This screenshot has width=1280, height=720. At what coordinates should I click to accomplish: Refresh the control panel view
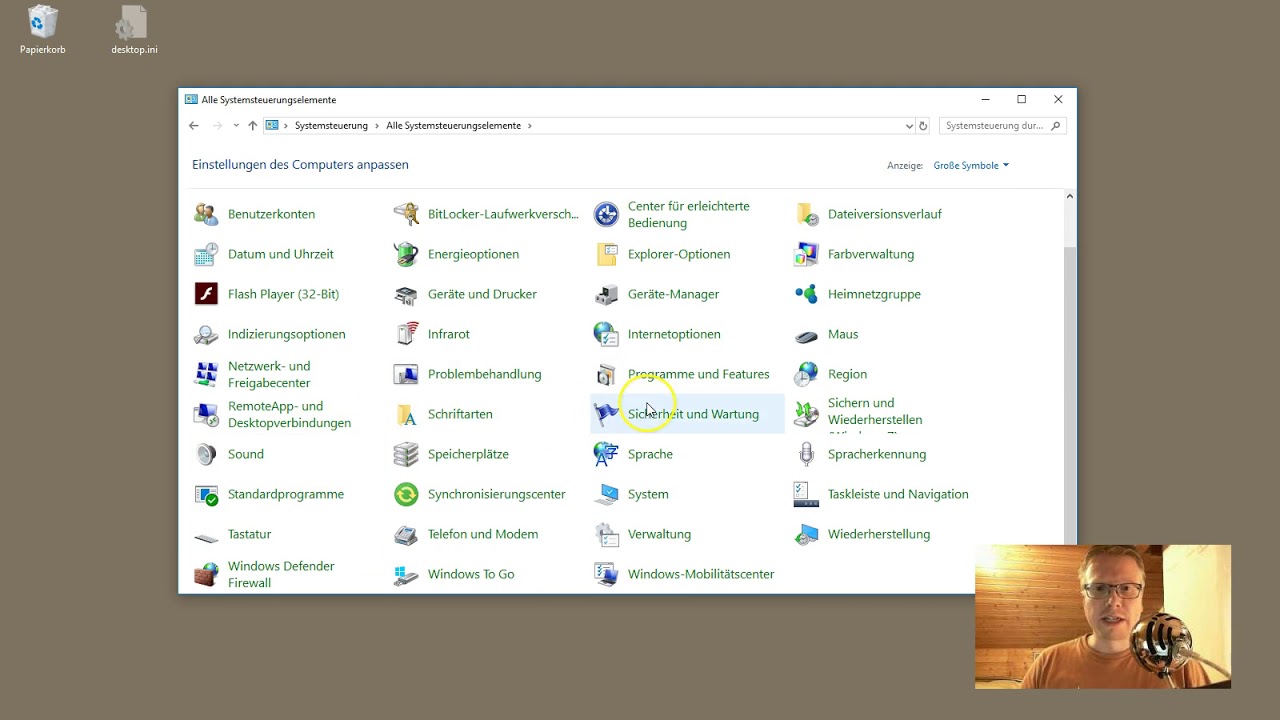[923, 126]
